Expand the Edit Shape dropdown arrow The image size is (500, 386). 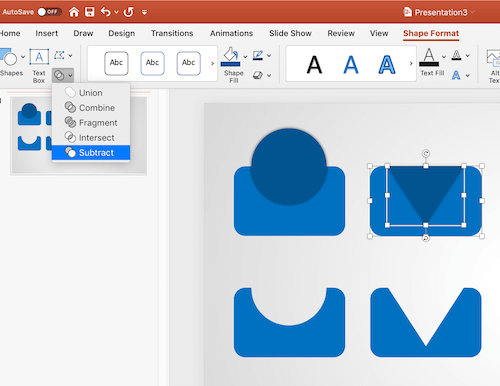point(70,56)
